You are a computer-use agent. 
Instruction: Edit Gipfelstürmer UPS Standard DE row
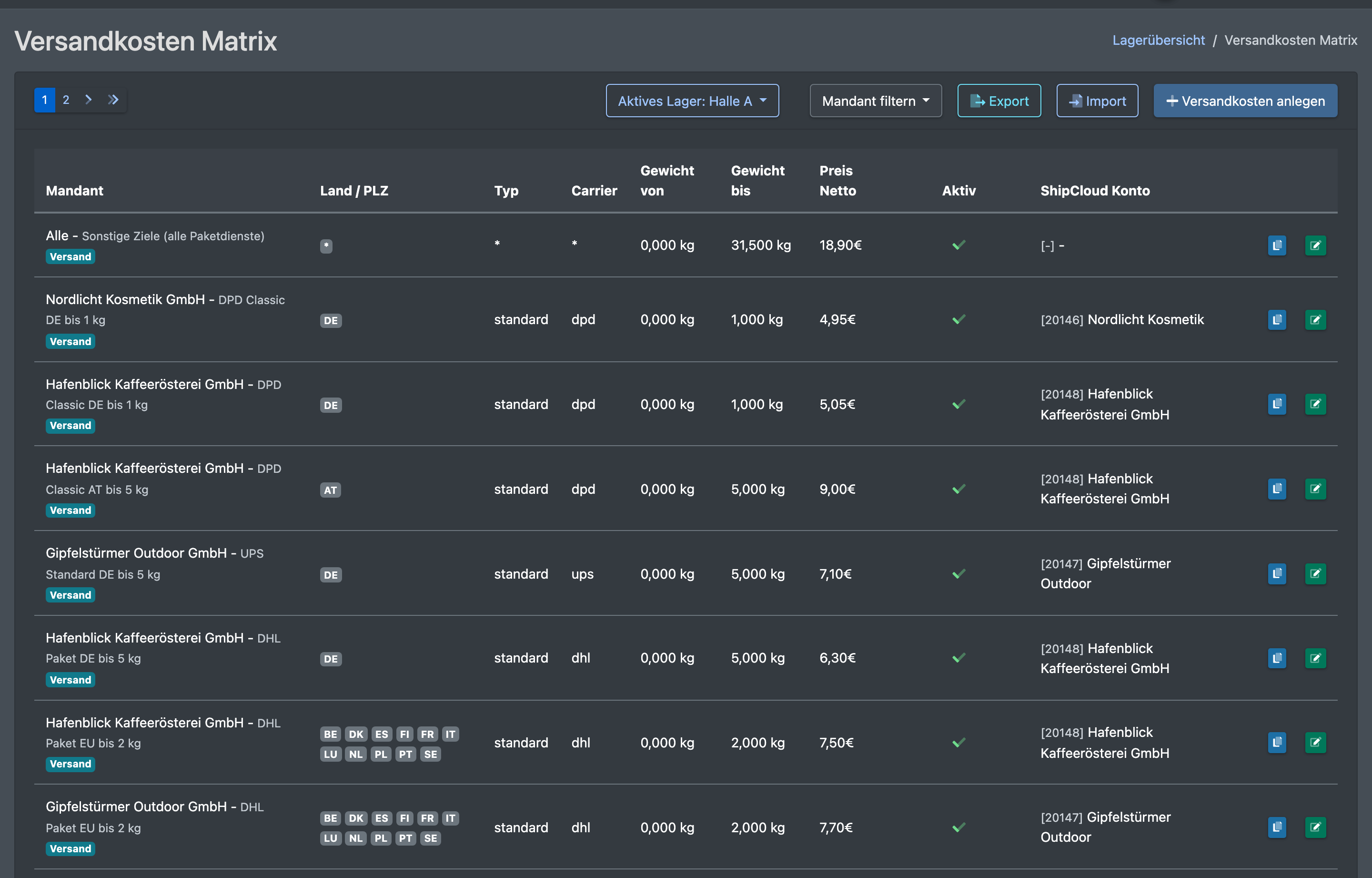tap(1315, 573)
